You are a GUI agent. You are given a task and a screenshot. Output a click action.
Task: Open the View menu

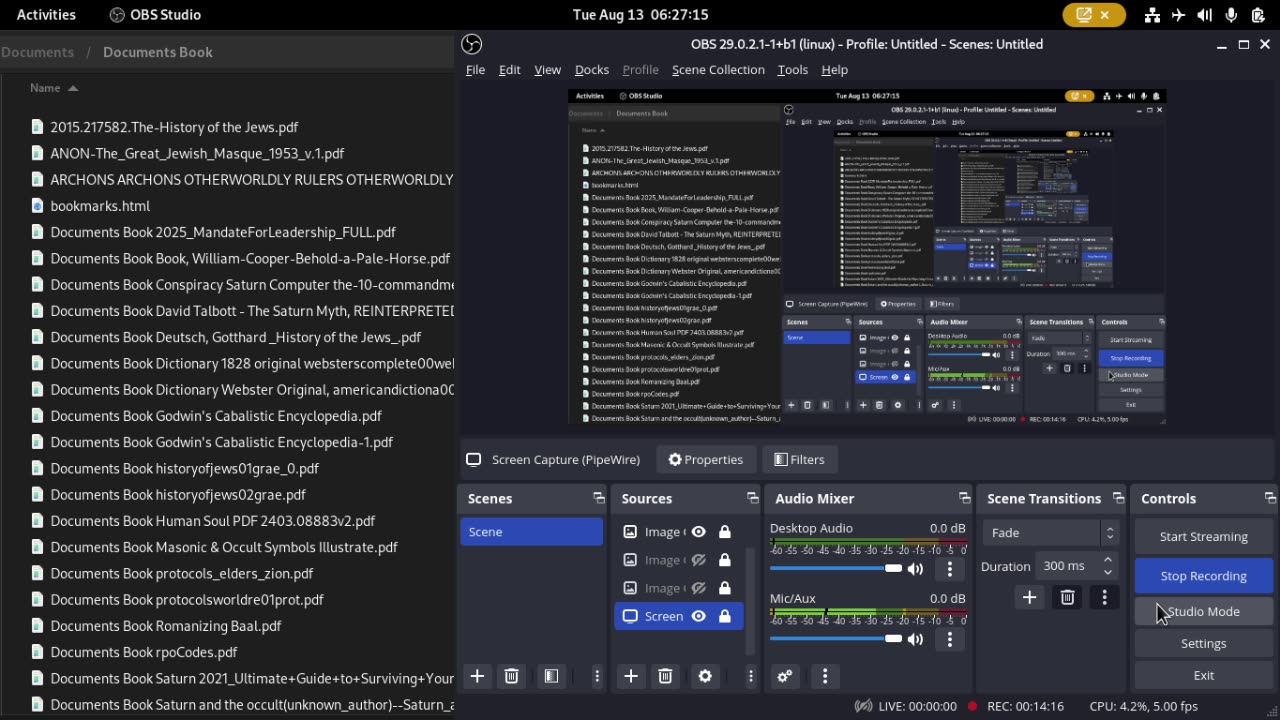coord(547,70)
